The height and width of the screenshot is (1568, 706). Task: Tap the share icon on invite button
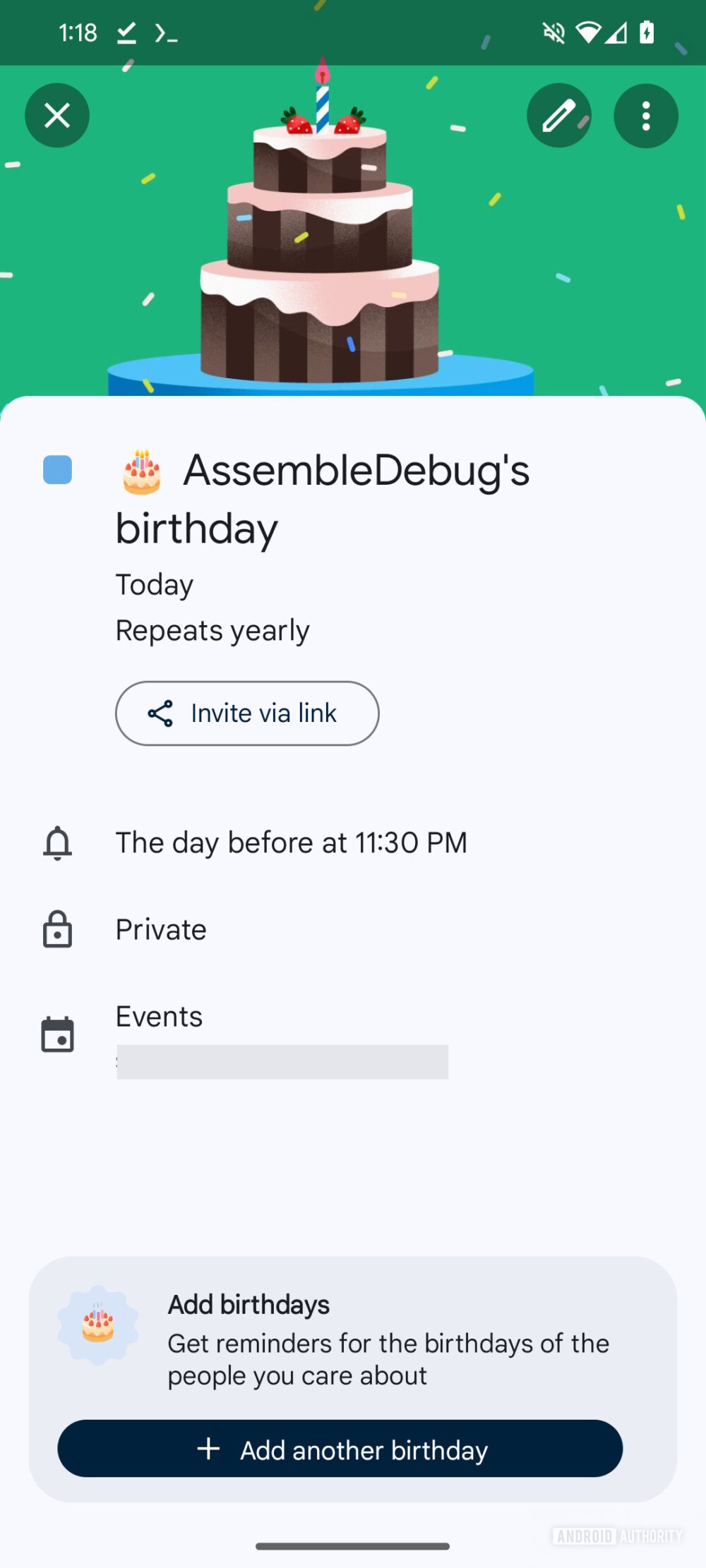[160, 713]
